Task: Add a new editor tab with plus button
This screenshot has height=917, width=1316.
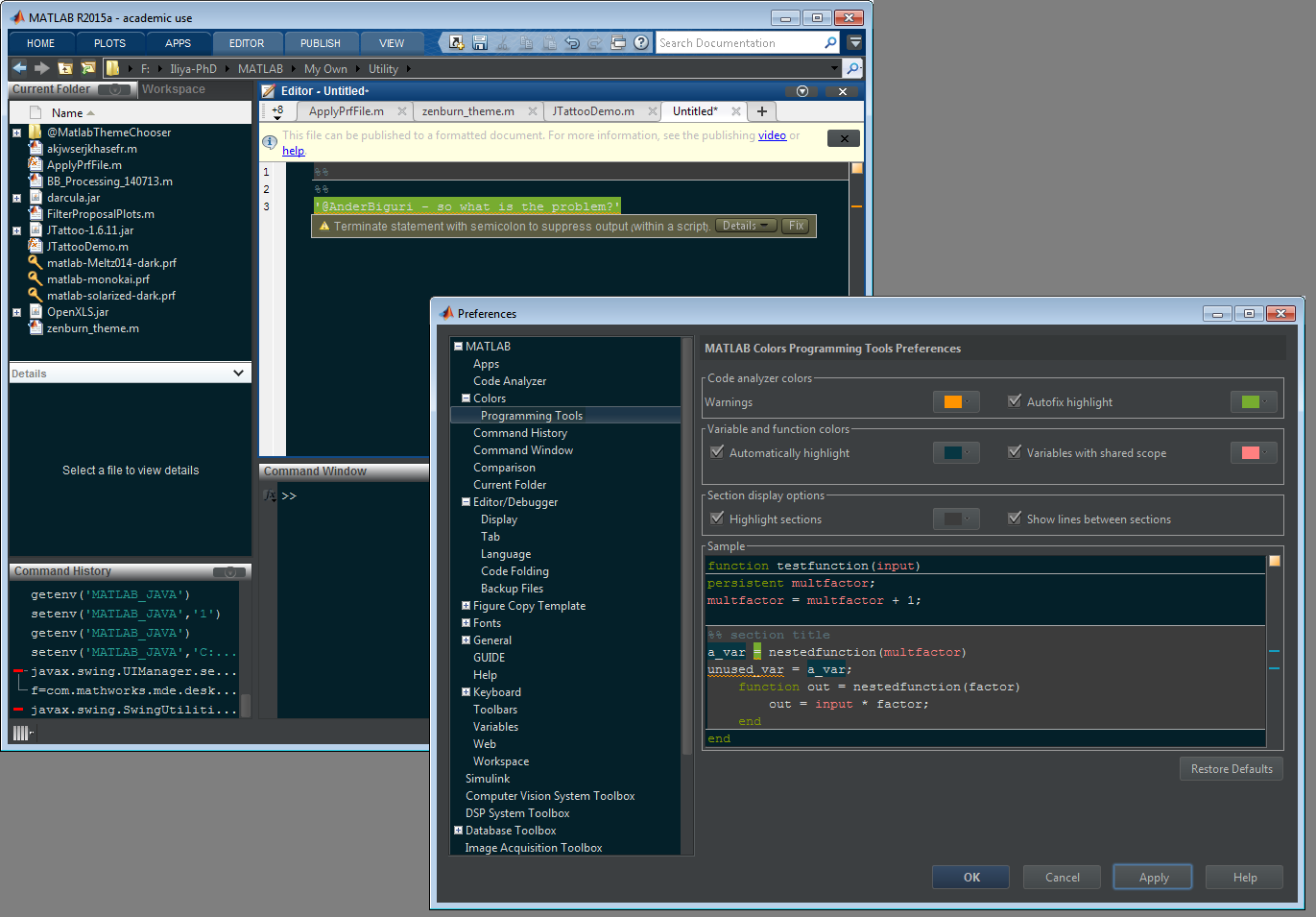Action: coord(762,111)
